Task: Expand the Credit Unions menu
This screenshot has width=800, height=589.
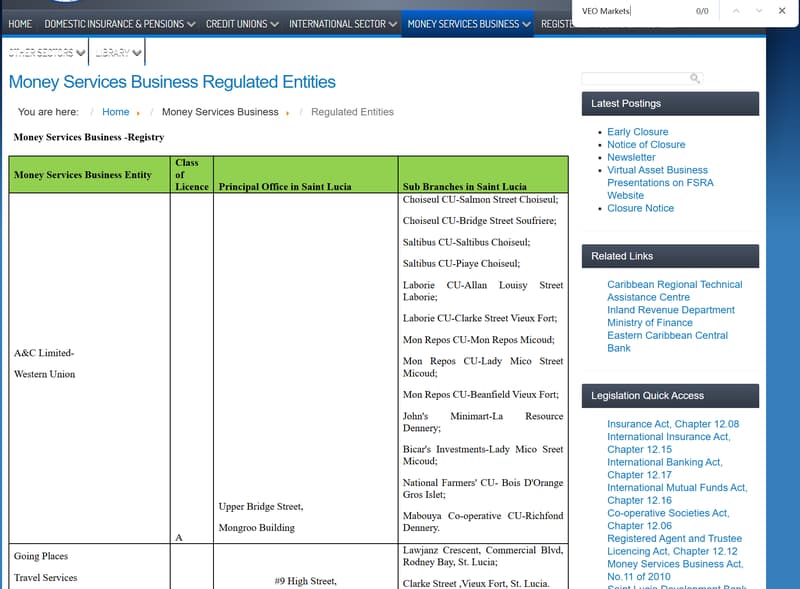Action: tap(242, 24)
